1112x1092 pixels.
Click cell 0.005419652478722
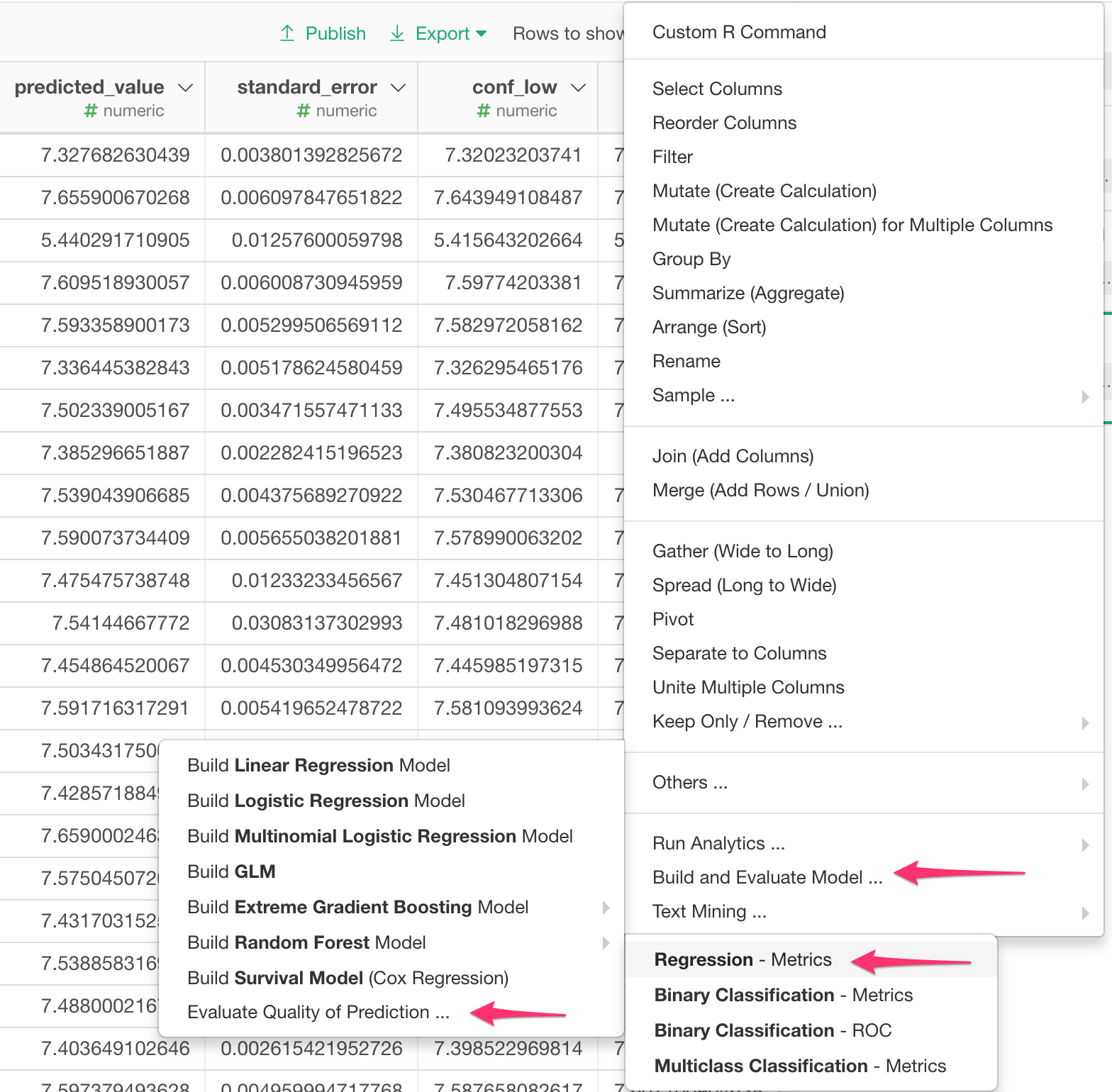point(311,708)
